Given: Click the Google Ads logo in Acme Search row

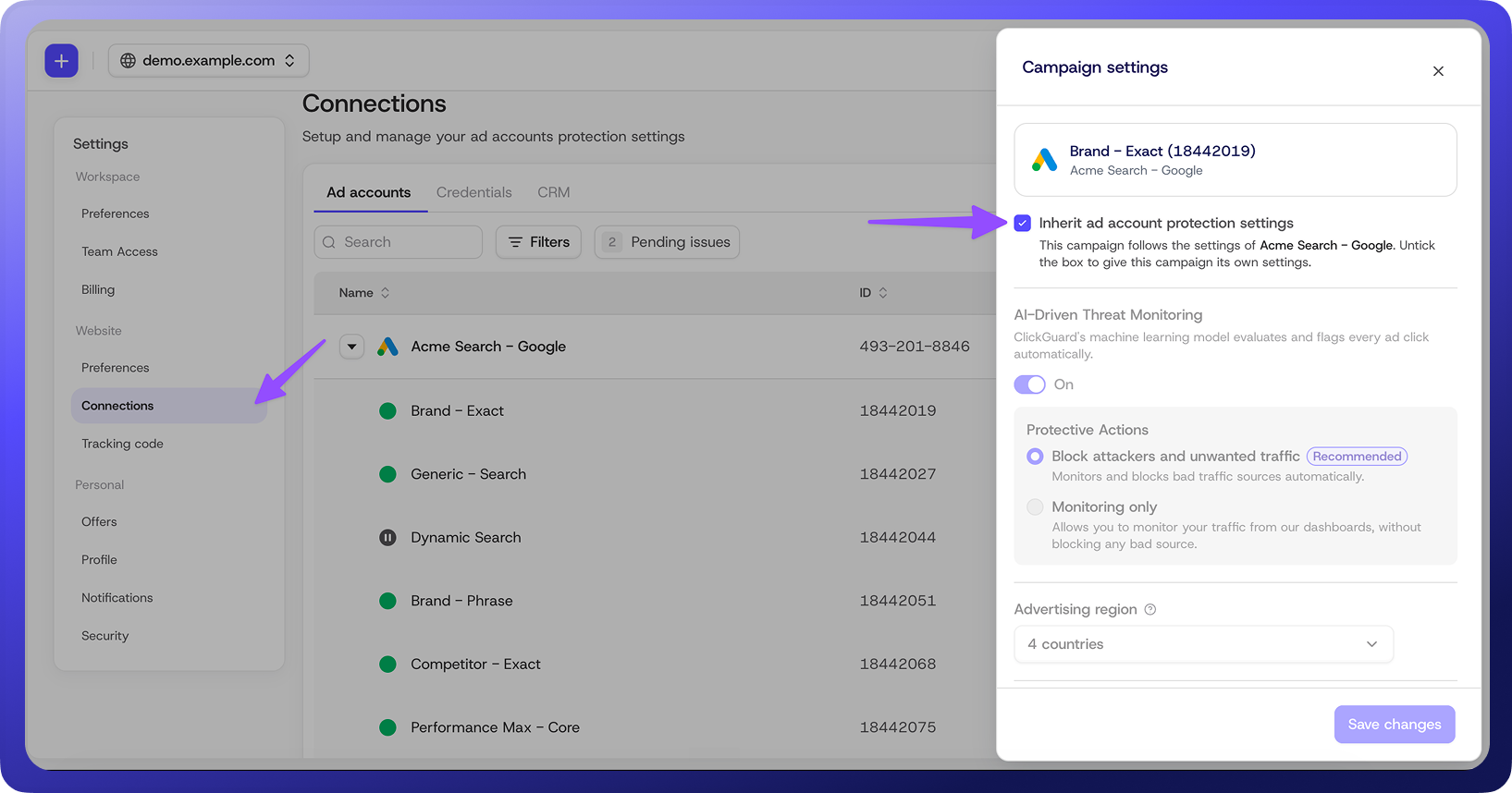Looking at the screenshot, I should pos(387,347).
